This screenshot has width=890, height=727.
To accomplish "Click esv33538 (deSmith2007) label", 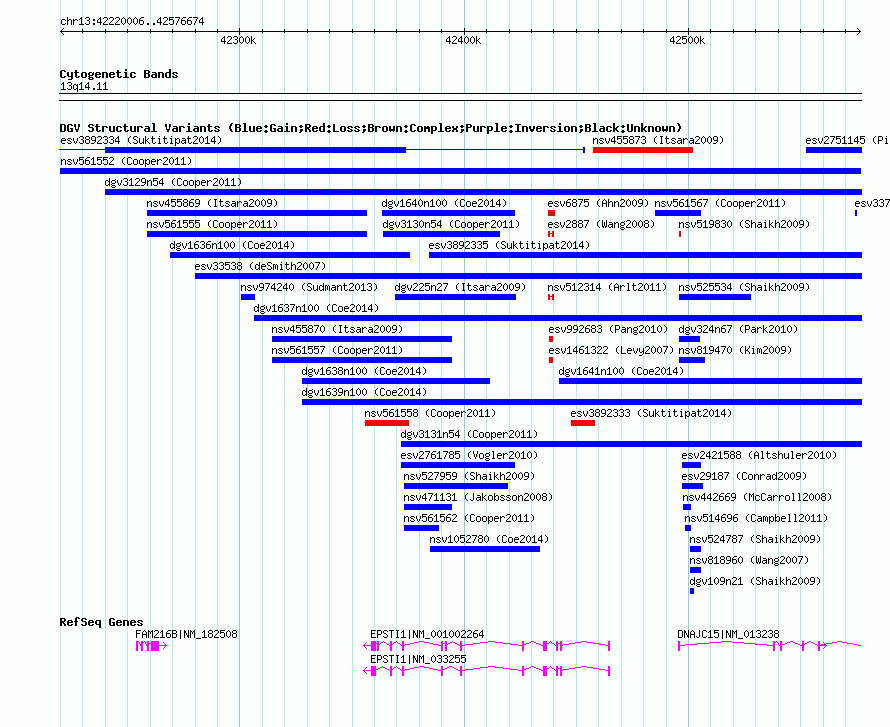I will (x=260, y=266).
